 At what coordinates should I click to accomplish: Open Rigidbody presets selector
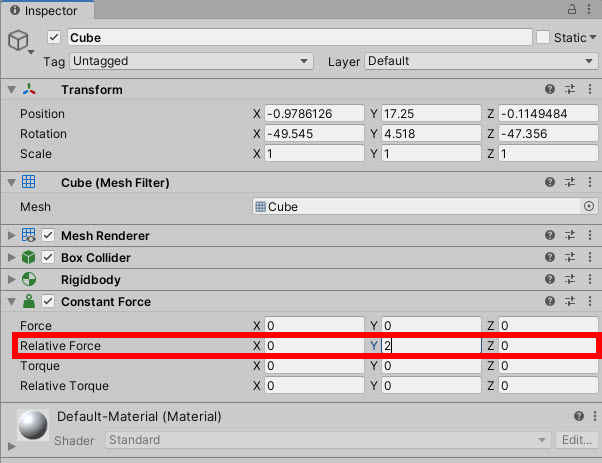pyautogui.click(x=570, y=279)
